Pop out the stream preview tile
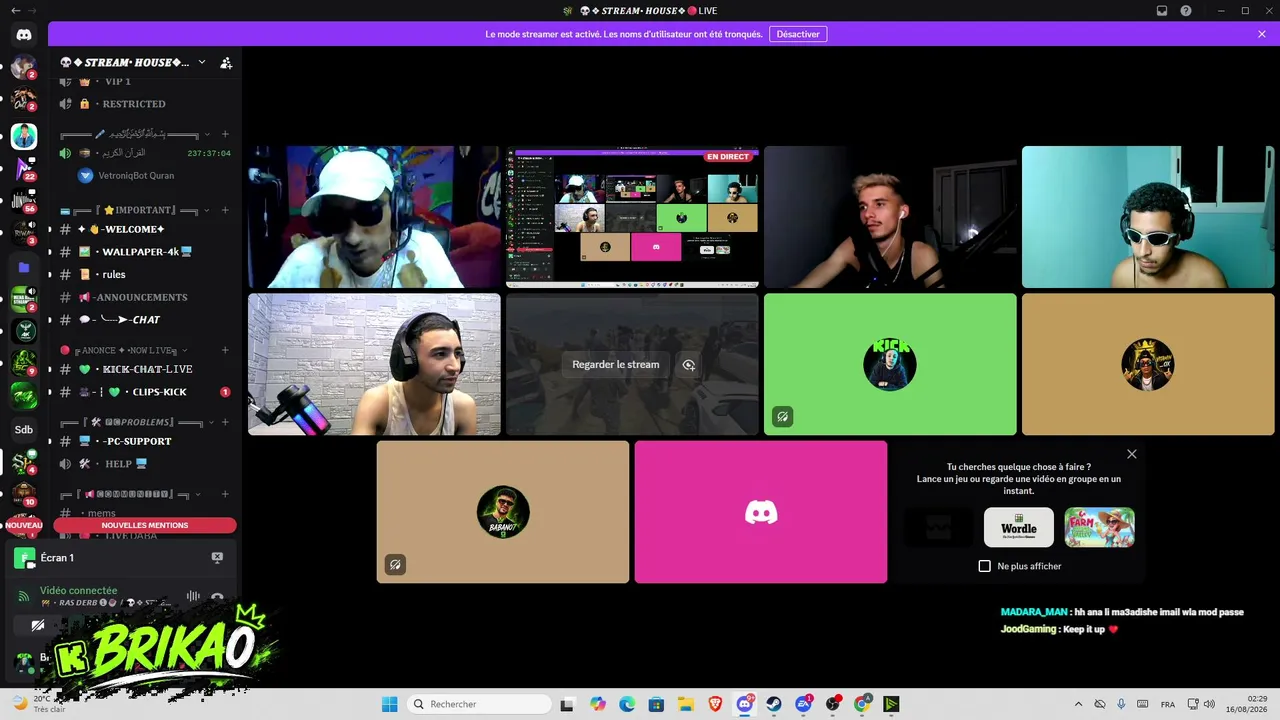The image size is (1280, 720). 689,365
